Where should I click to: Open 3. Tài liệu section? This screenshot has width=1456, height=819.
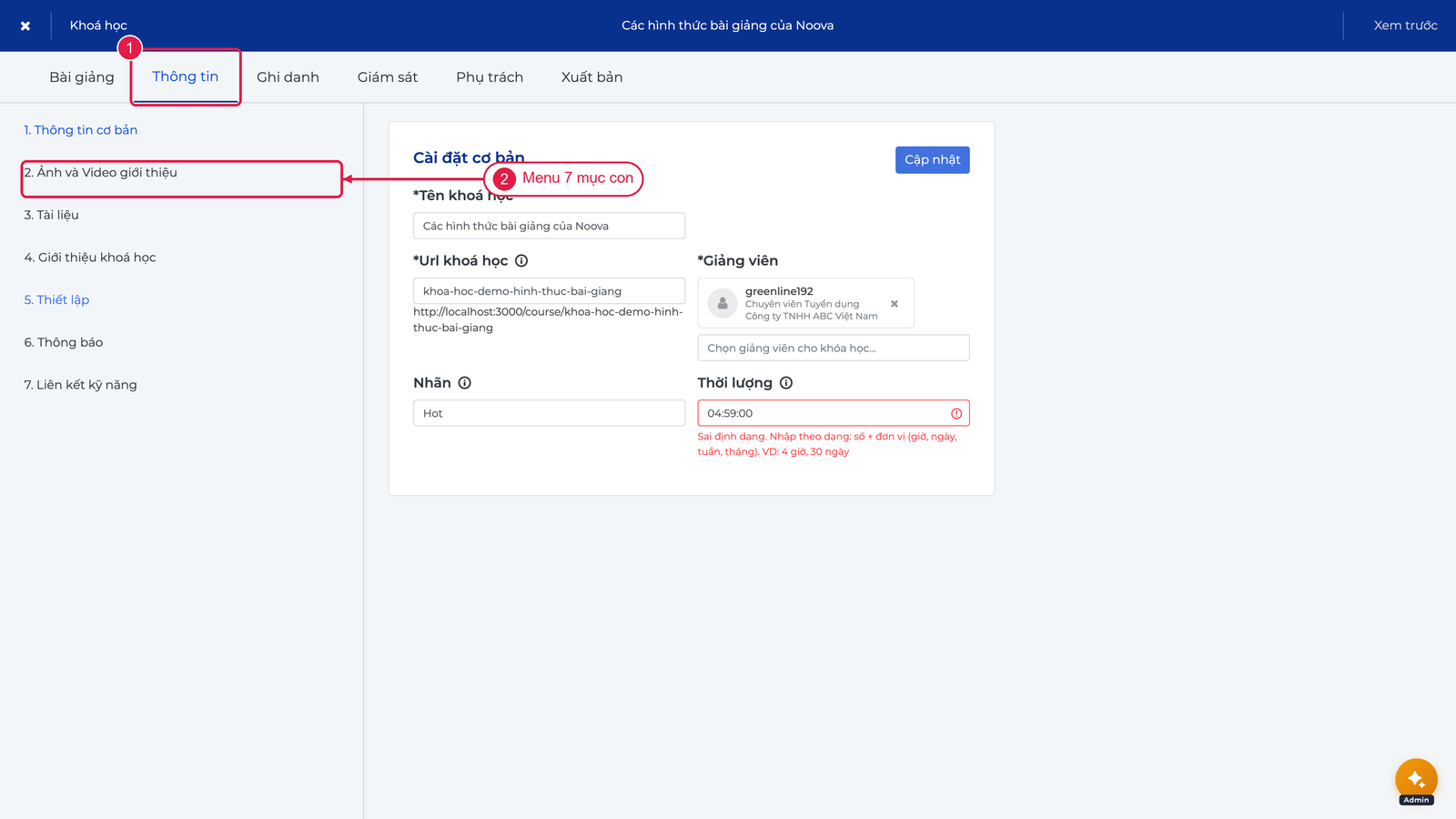[x=52, y=215]
